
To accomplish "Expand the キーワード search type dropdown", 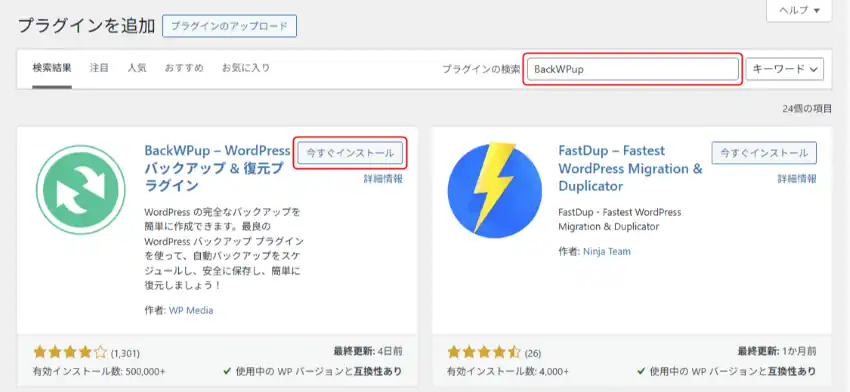I will tap(785, 69).
